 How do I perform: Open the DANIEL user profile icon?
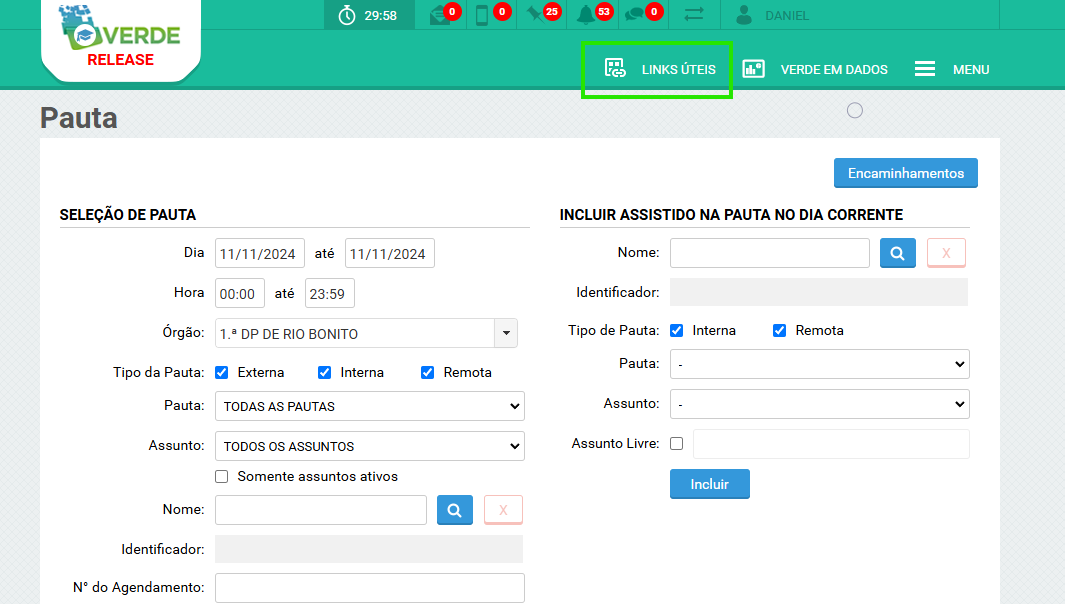pyautogui.click(x=744, y=15)
